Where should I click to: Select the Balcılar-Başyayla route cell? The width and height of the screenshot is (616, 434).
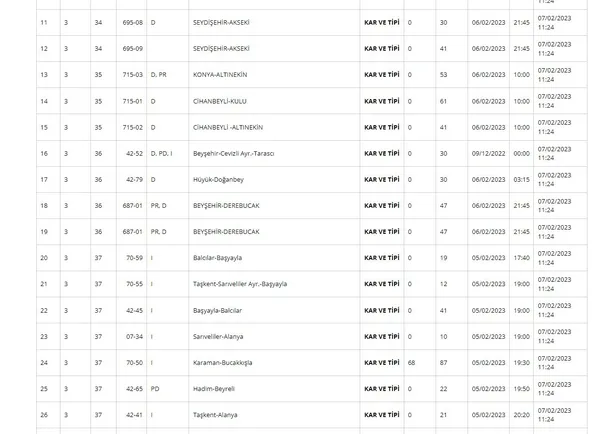[218, 258]
